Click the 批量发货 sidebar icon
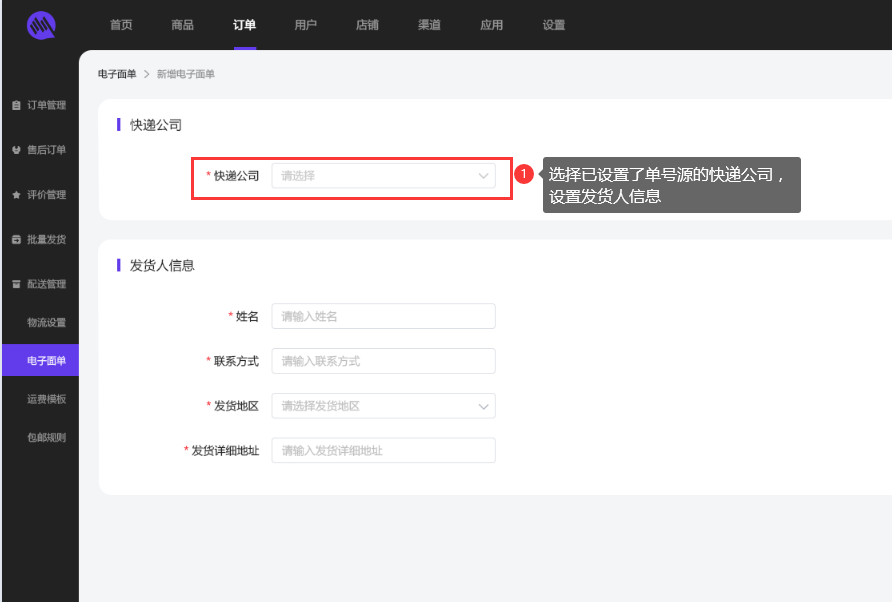 coord(16,240)
